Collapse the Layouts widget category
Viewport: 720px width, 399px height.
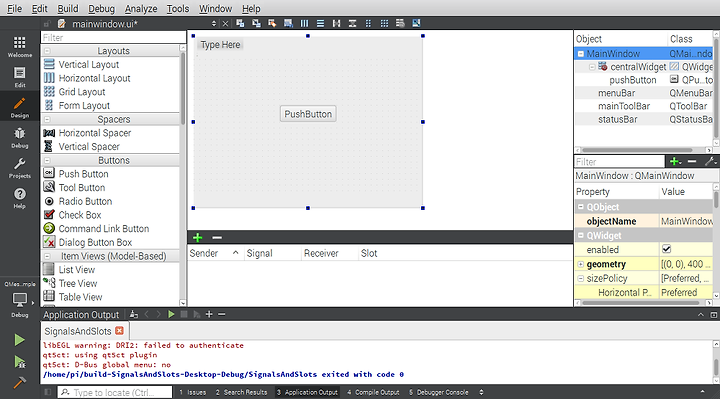tap(47, 51)
